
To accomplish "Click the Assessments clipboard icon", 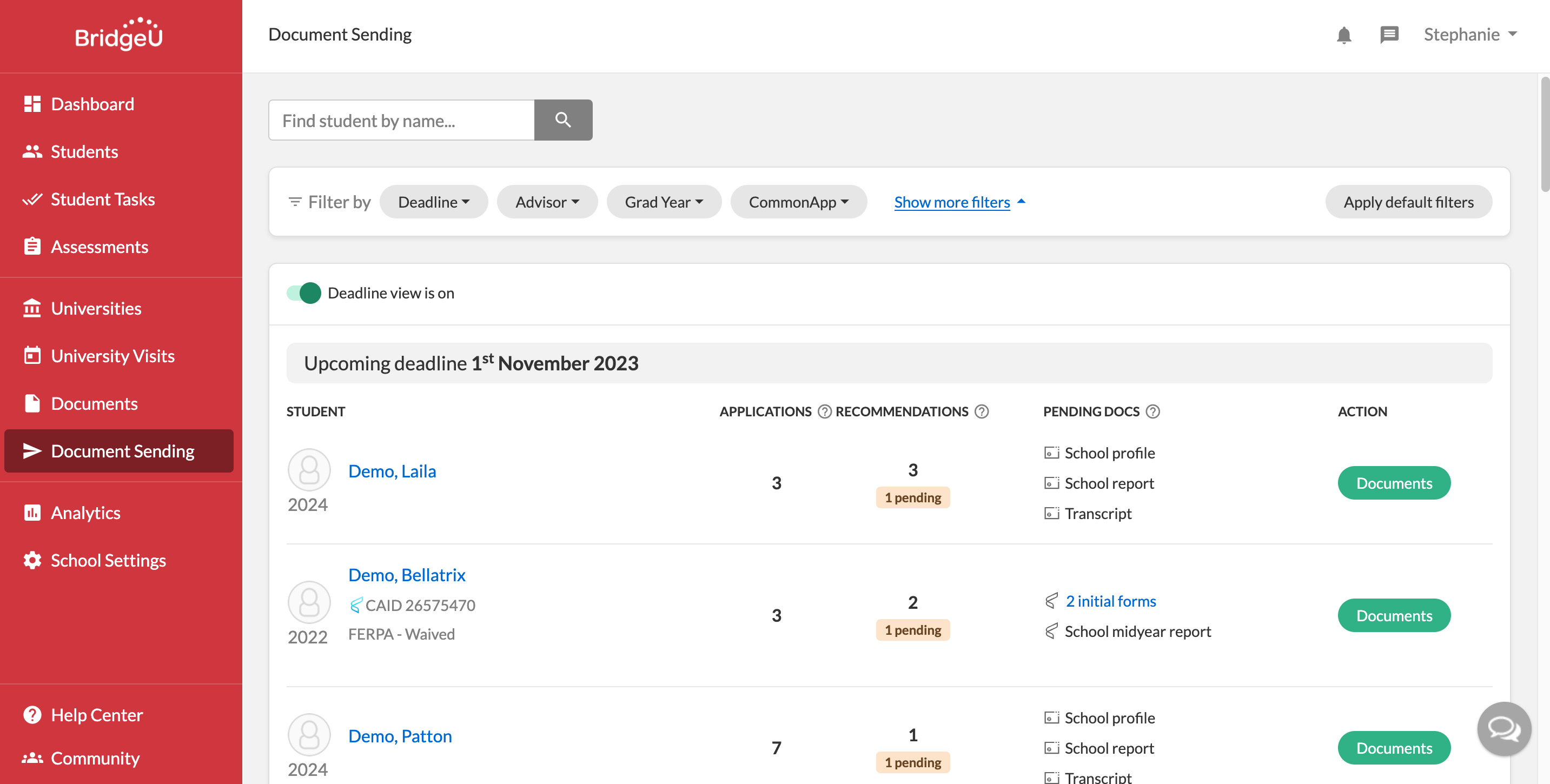I will (32, 247).
